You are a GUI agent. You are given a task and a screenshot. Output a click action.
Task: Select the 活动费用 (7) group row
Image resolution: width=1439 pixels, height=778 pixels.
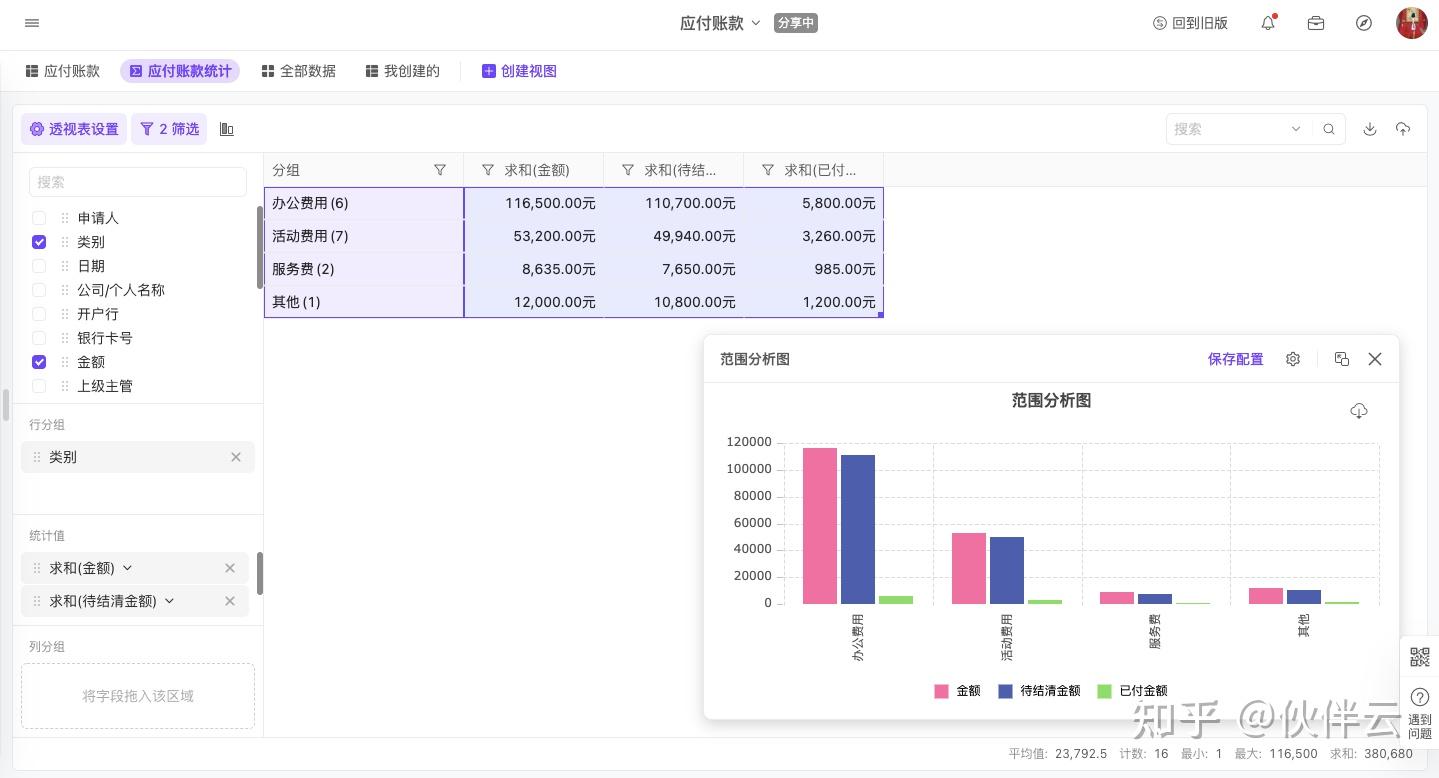(364, 236)
